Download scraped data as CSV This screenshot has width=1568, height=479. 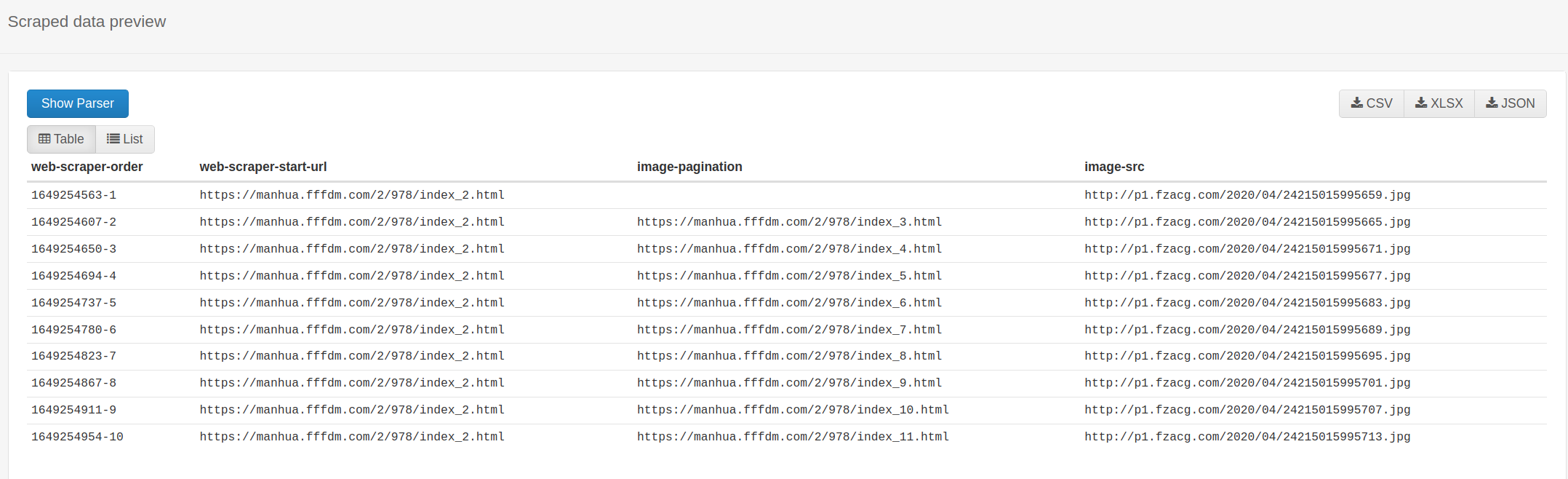click(x=1372, y=103)
